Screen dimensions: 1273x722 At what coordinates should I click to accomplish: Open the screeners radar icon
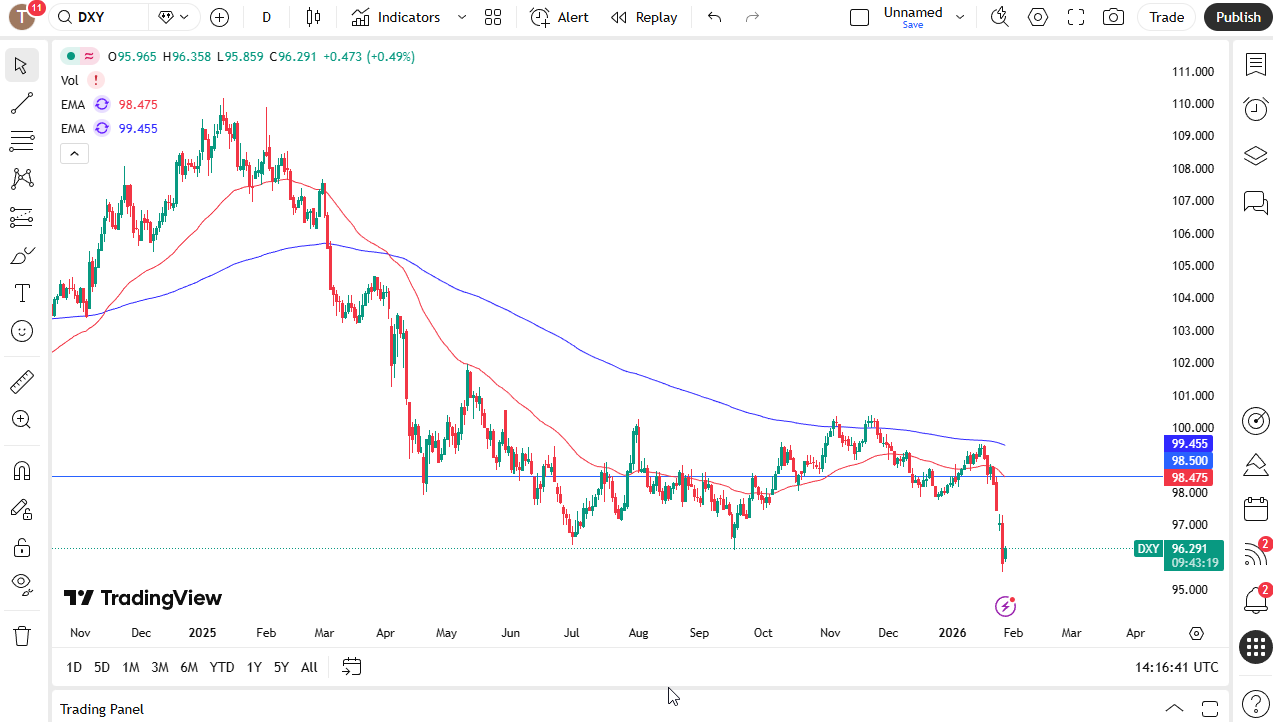[x=1255, y=421]
